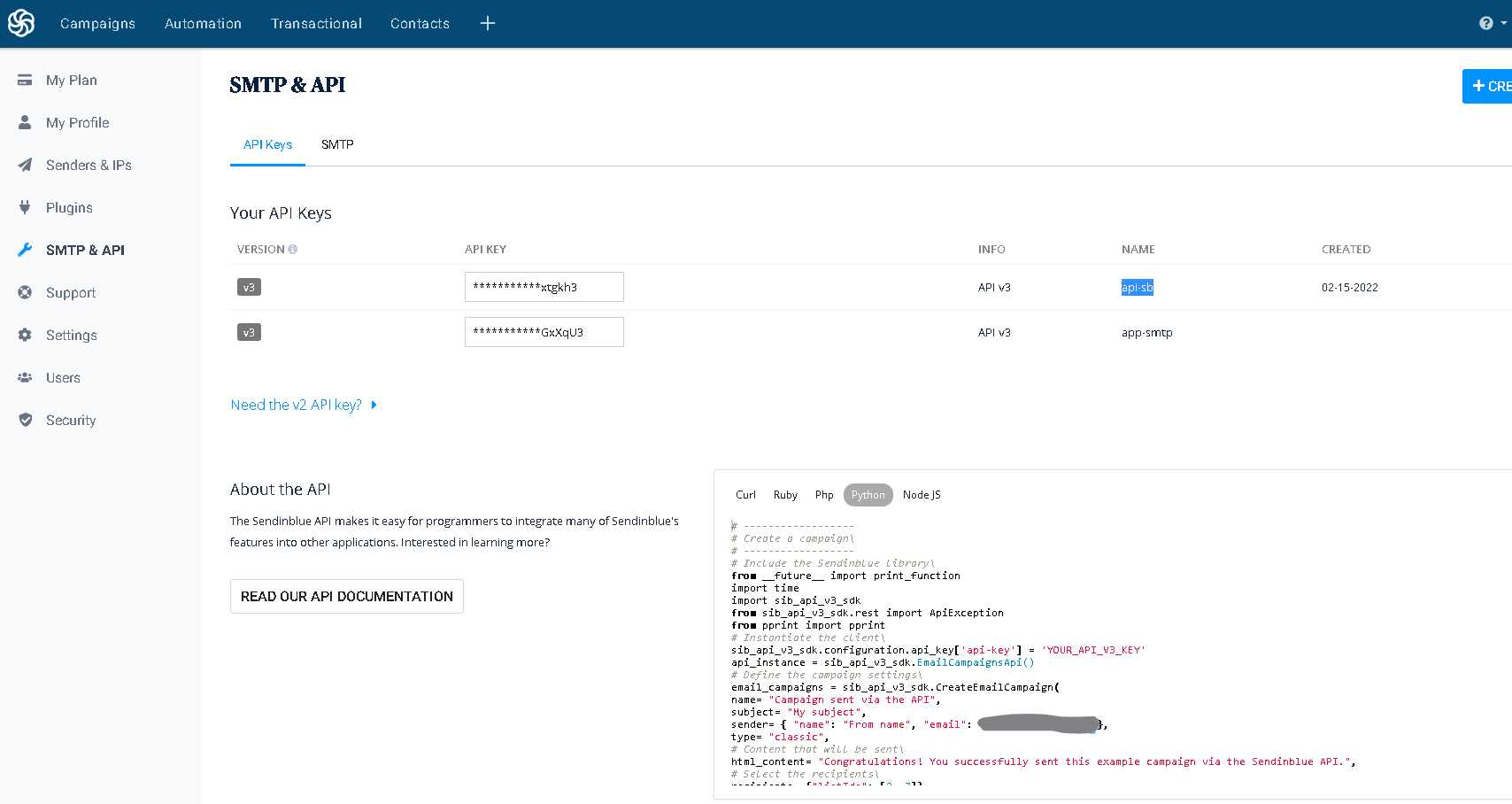The height and width of the screenshot is (804, 1512).
Task: Click the Your API Keys heading
Action: click(281, 213)
